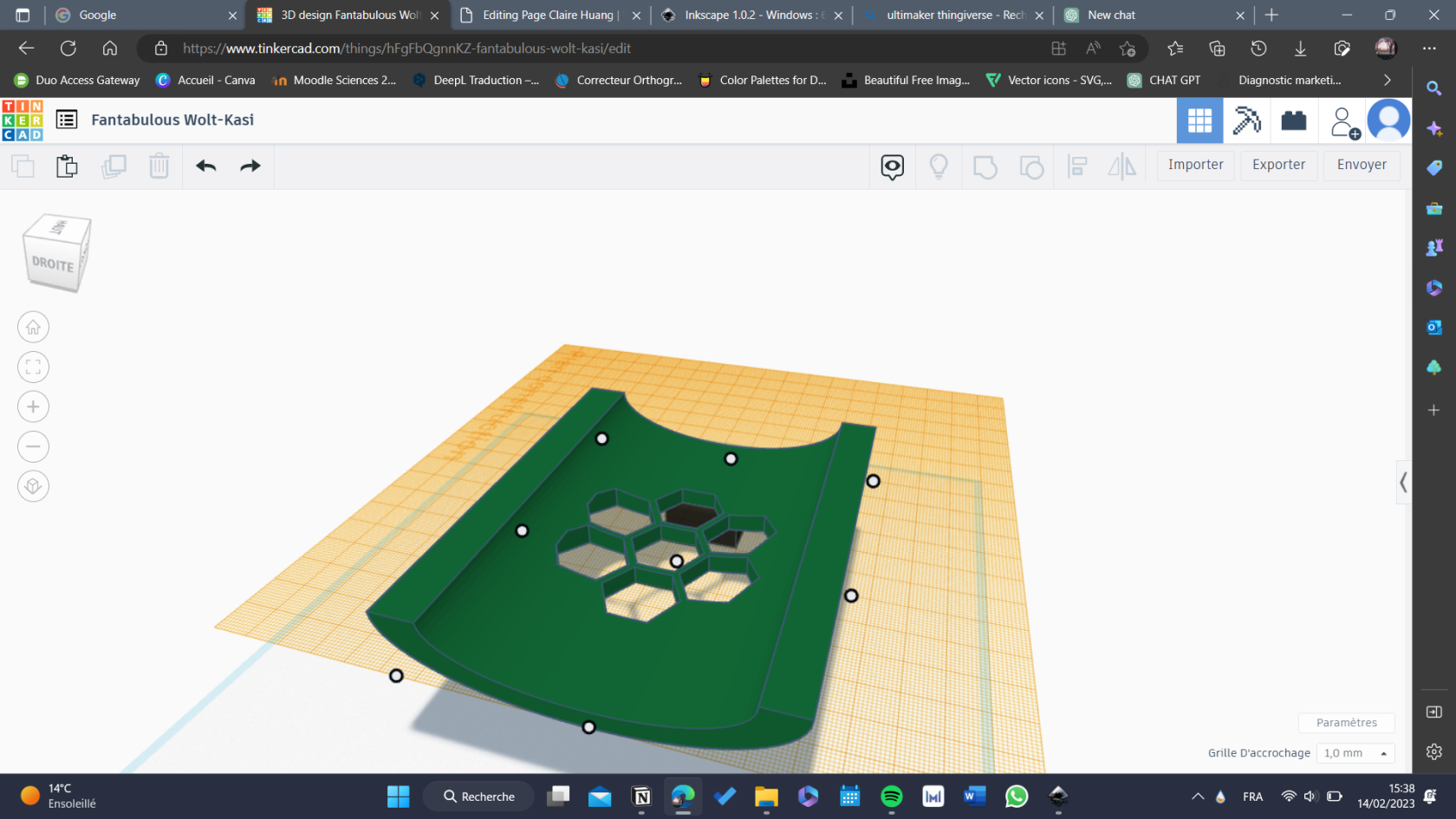Open Accueil - Canva bookmark

tap(205, 80)
